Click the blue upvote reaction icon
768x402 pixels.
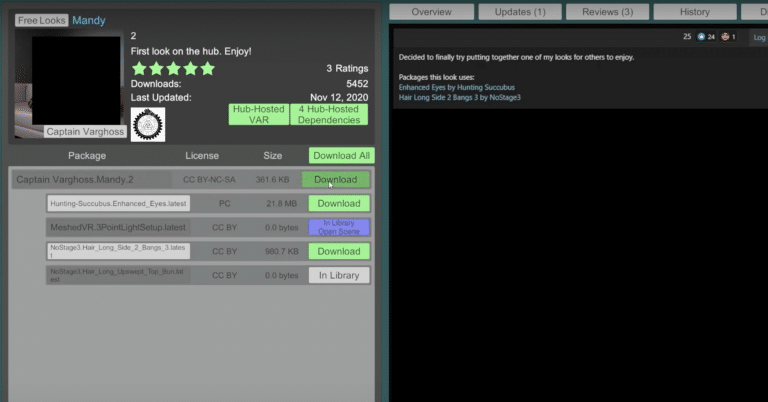(701, 37)
